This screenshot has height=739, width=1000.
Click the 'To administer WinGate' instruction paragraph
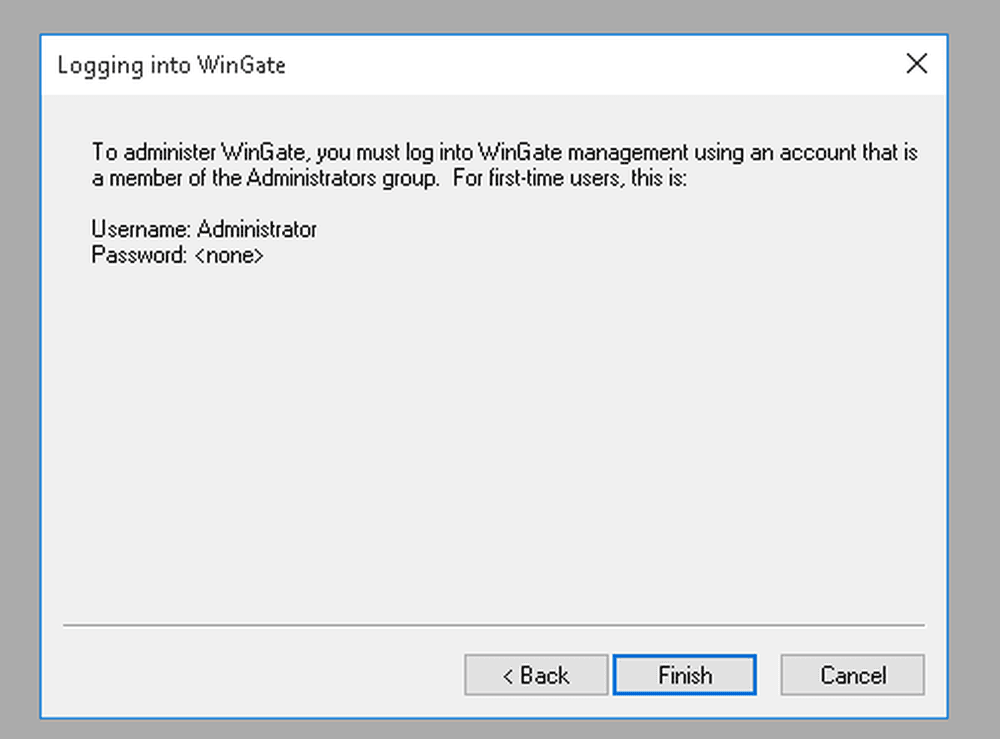(x=504, y=165)
